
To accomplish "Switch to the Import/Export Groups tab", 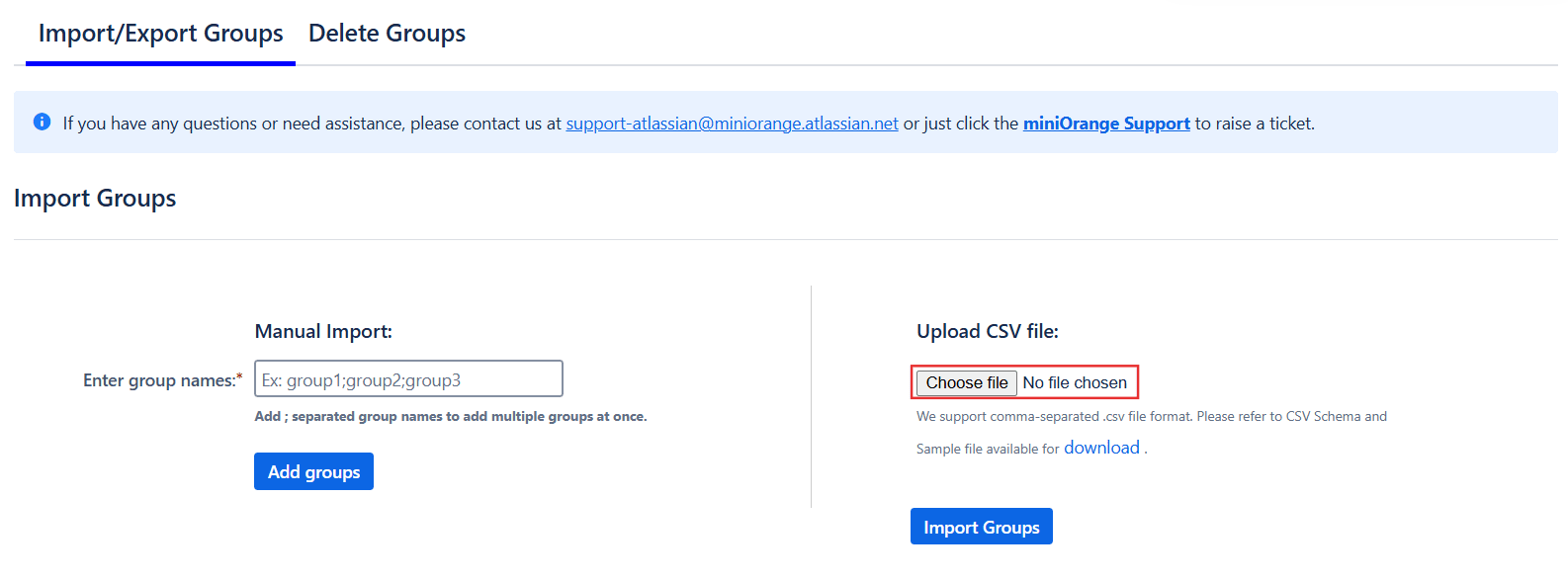I will pos(160,34).
